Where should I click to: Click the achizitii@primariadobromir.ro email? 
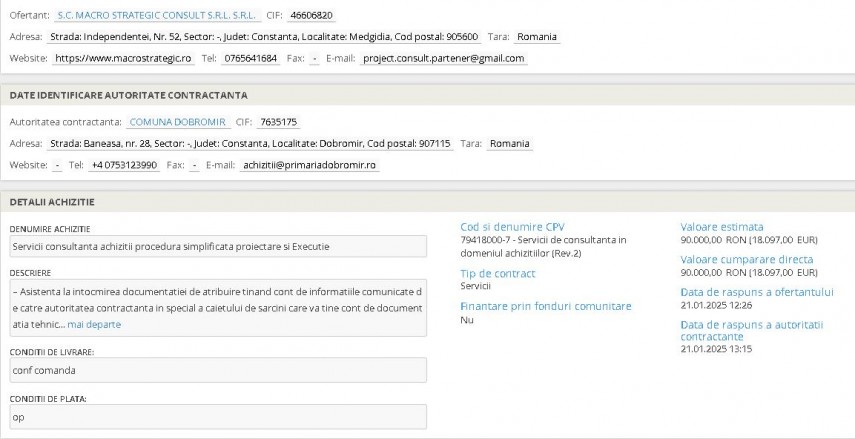point(309,165)
